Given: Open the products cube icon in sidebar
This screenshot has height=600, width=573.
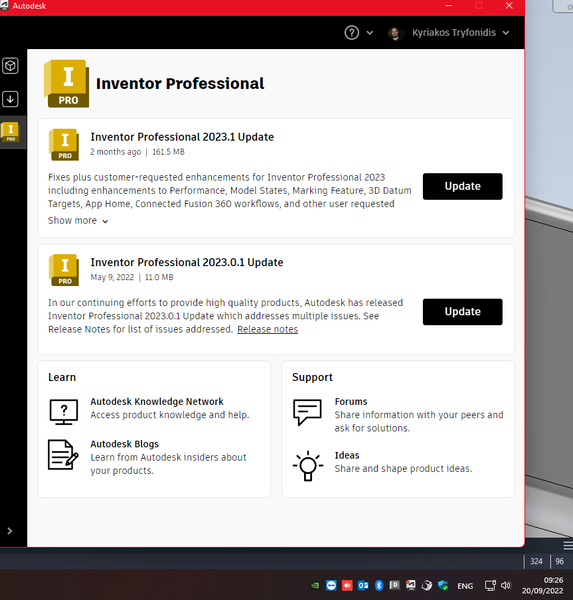Looking at the screenshot, I should click(x=10, y=66).
